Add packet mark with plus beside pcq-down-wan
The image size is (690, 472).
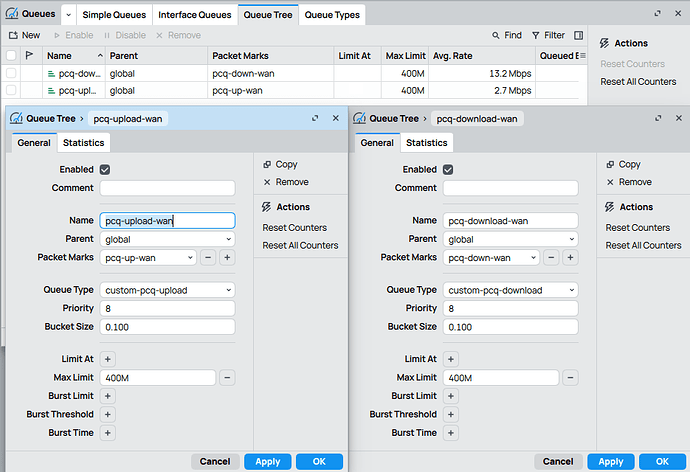click(x=570, y=258)
